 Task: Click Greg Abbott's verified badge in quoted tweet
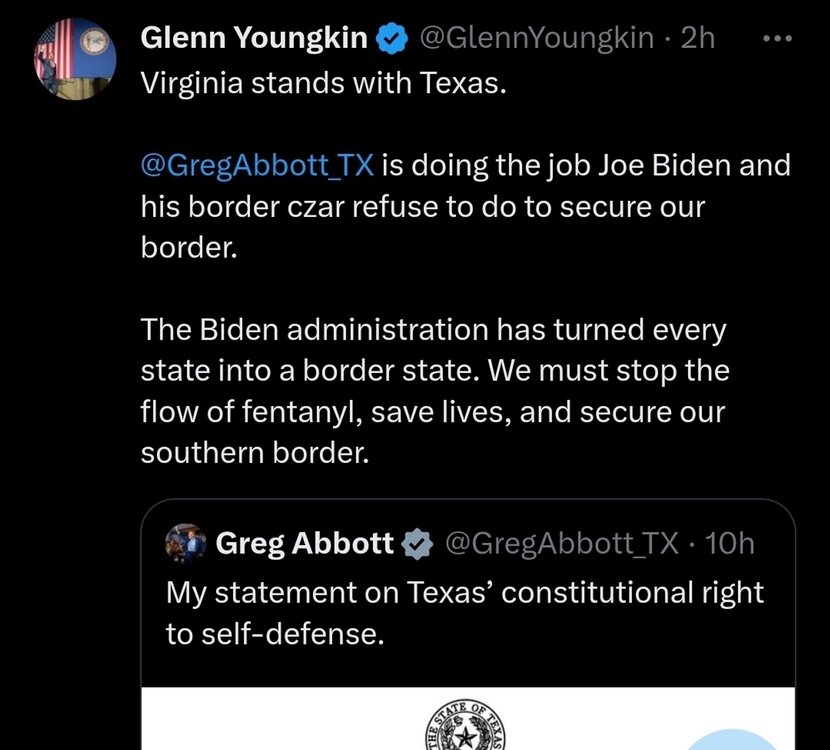coord(416,544)
